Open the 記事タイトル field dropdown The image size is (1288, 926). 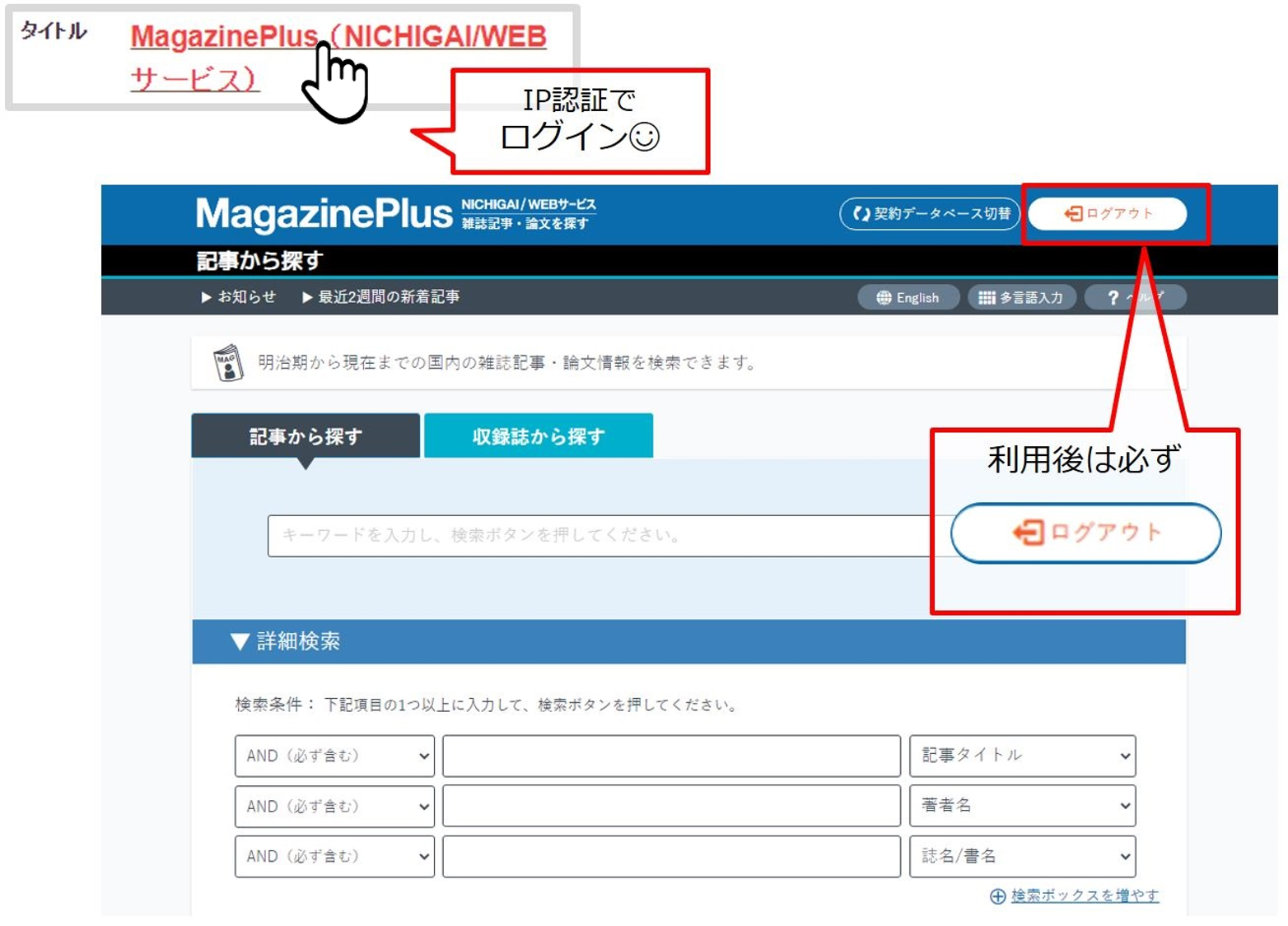coord(1022,756)
